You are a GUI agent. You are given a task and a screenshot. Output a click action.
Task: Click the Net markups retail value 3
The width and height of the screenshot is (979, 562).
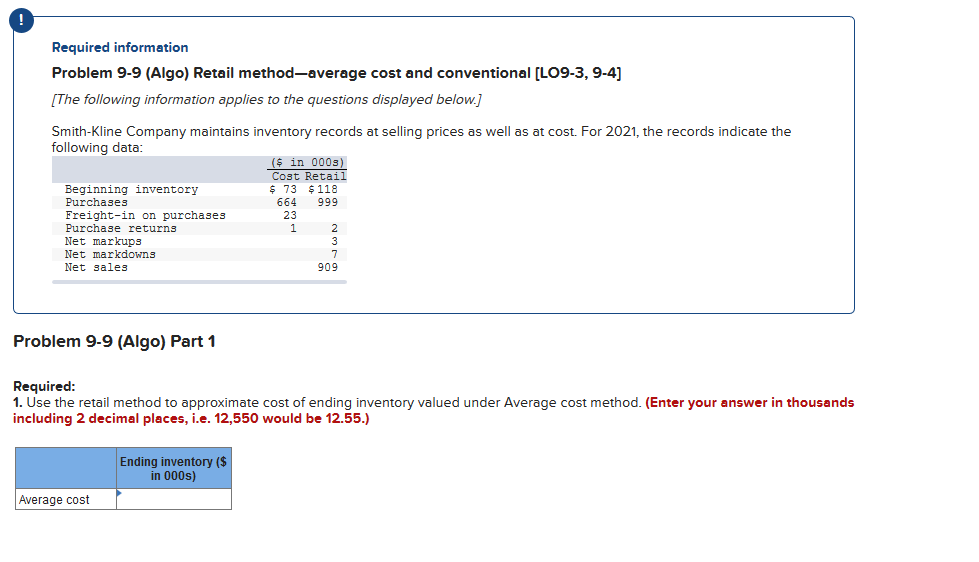click(335, 241)
